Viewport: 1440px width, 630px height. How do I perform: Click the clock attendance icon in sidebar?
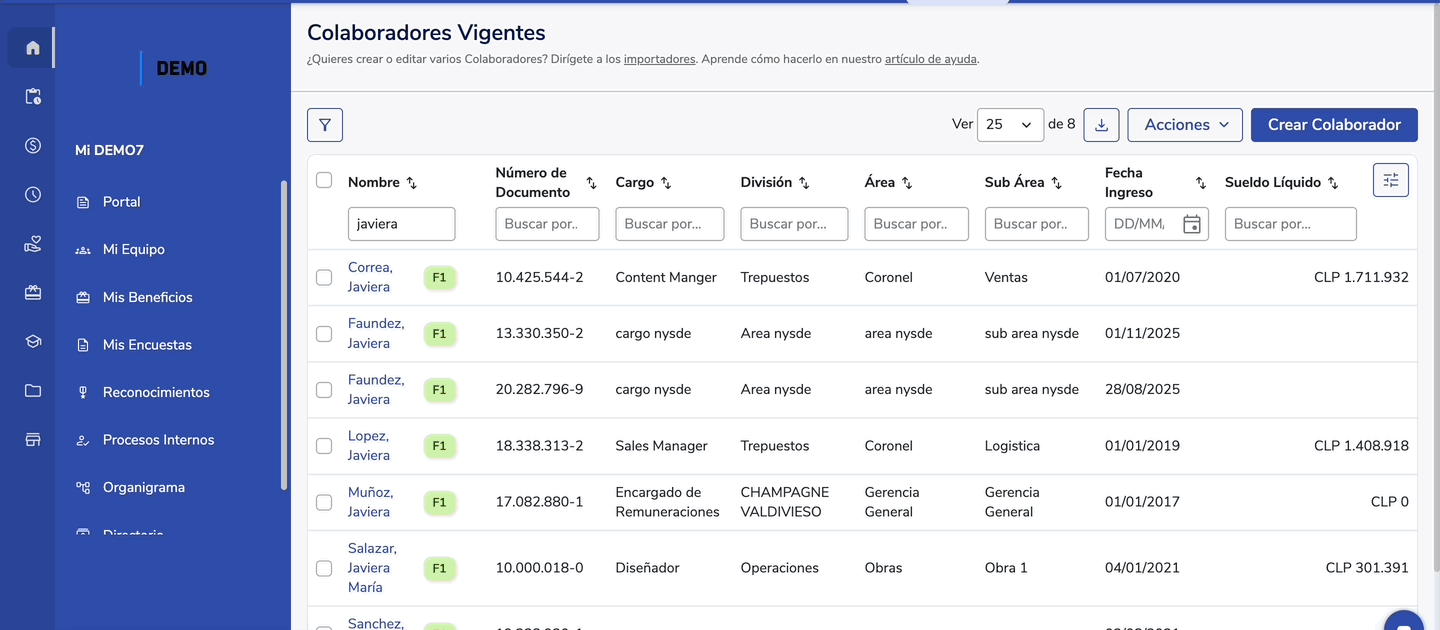point(33,195)
